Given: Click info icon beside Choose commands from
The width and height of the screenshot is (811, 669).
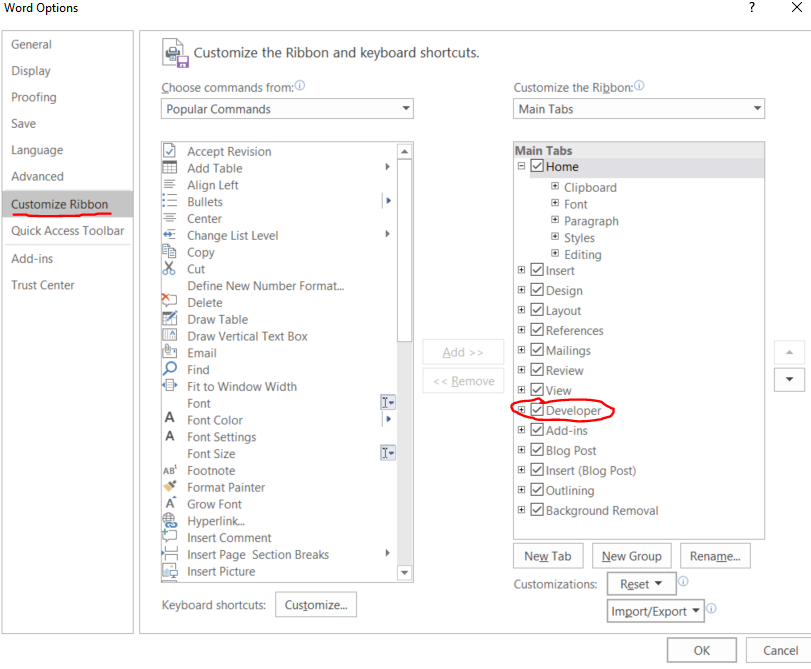Looking at the screenshot, I should coord(300,86).
